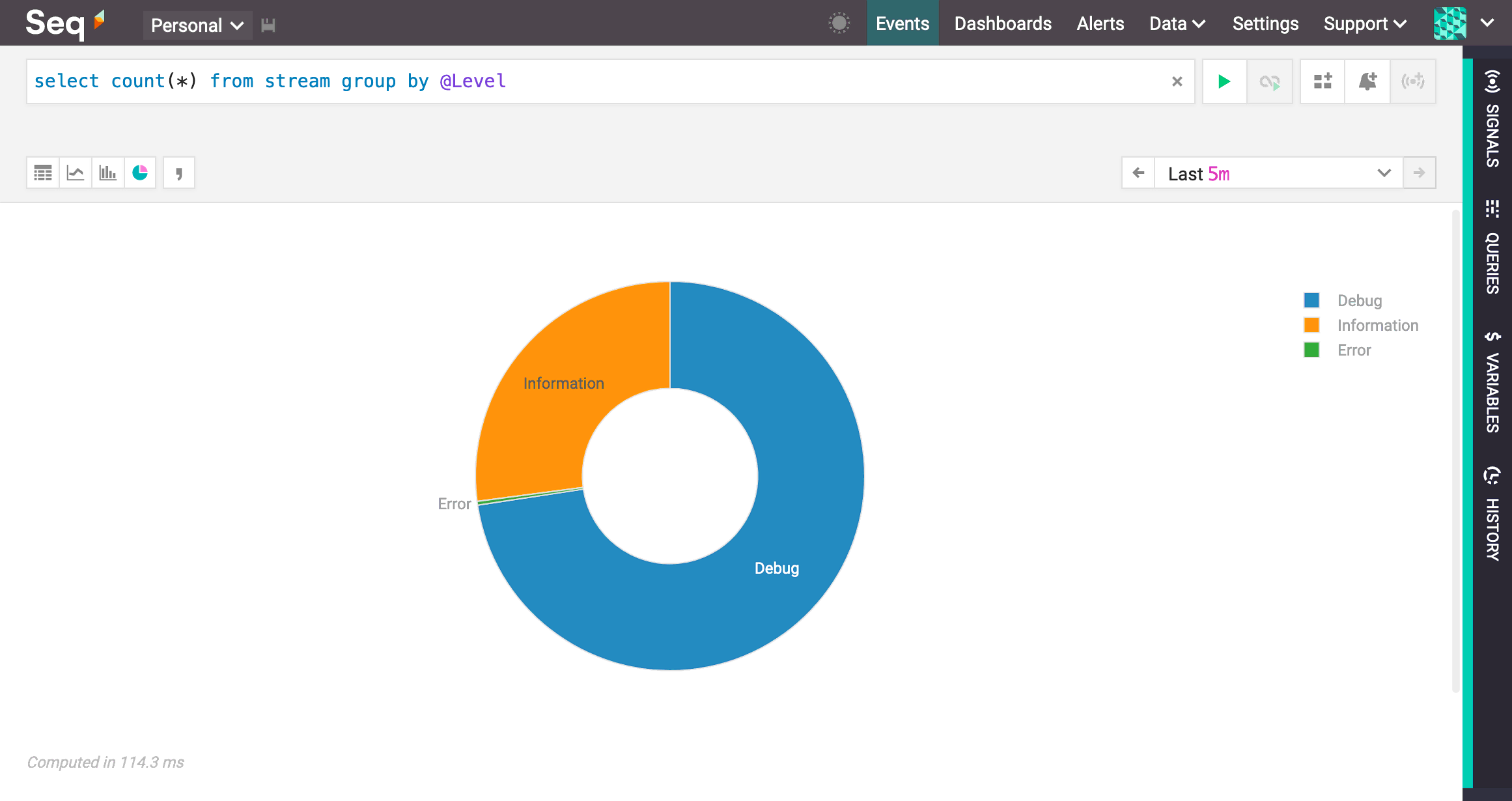The image size is (1512, 801).
Task: Click the quote/export text icon
Action: click(179, 173)
